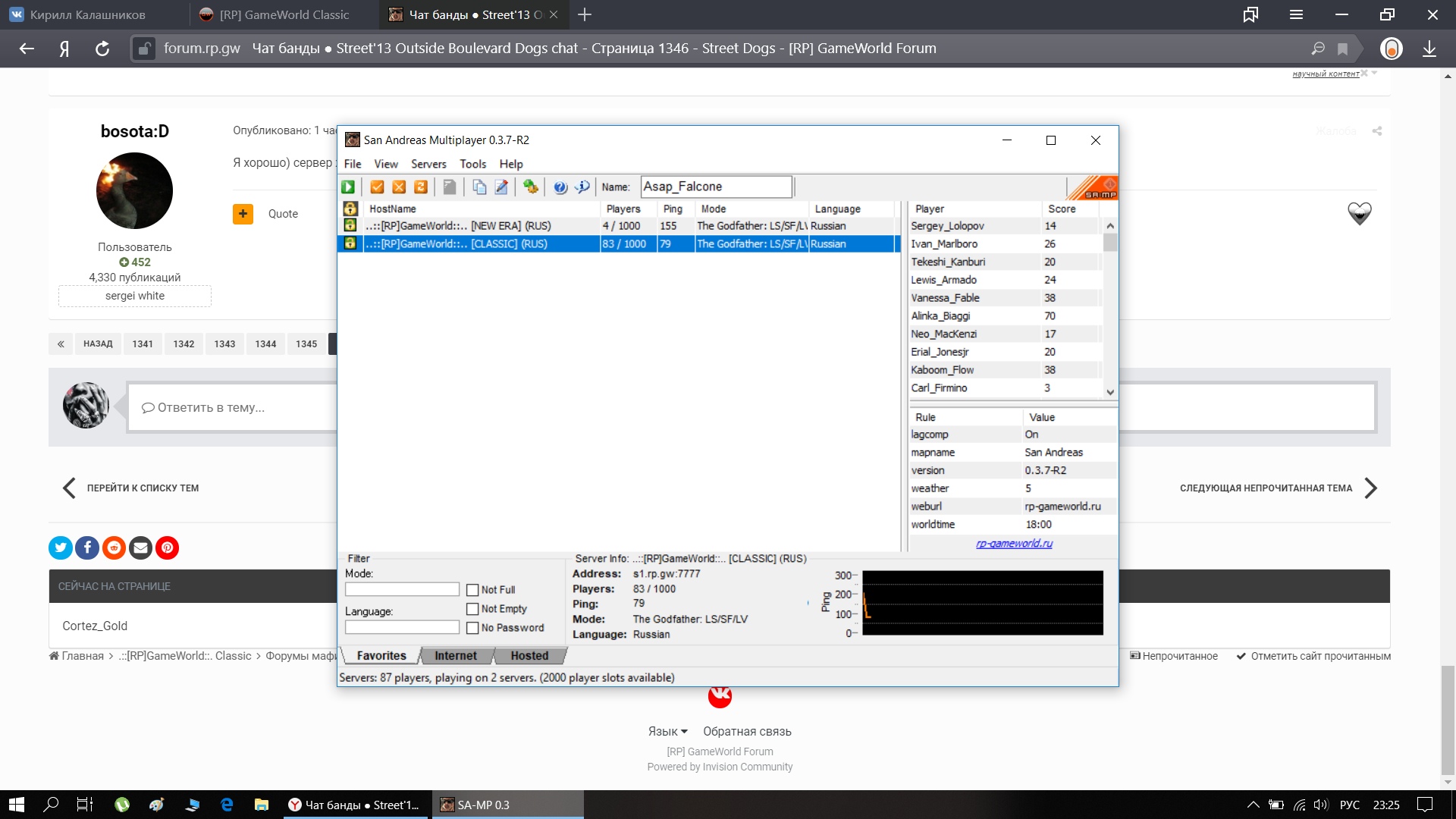1456x819 pixels.
Task: Click the browser reload icon
Action: [102, 49]
